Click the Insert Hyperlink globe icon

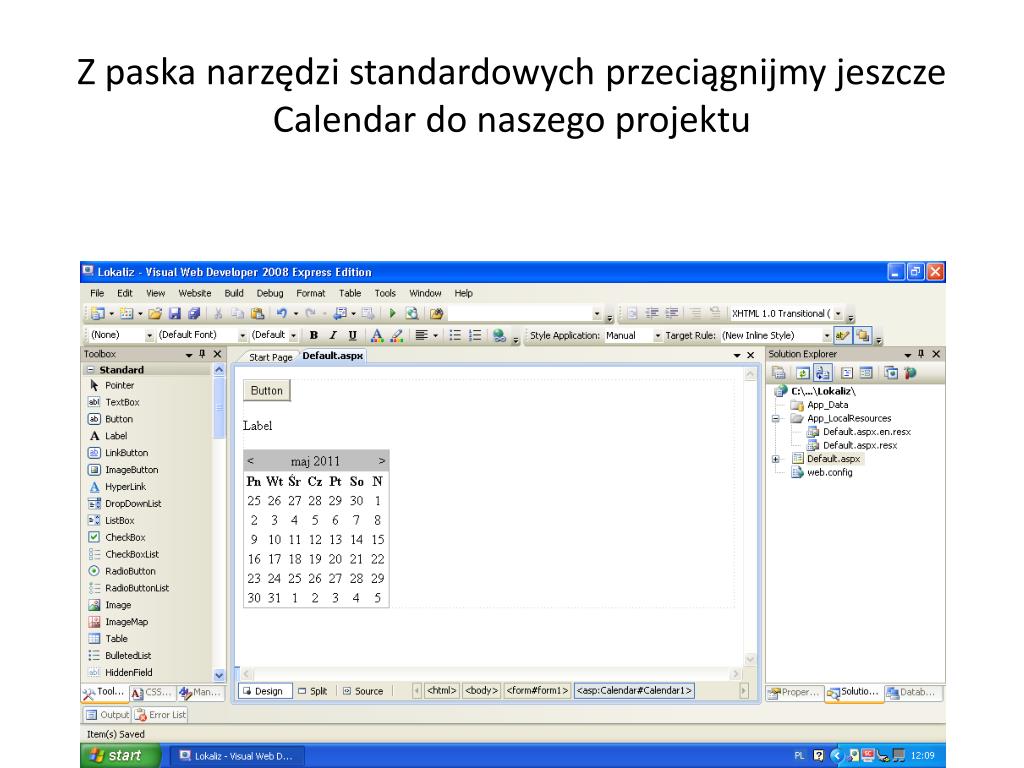(500, 335)
